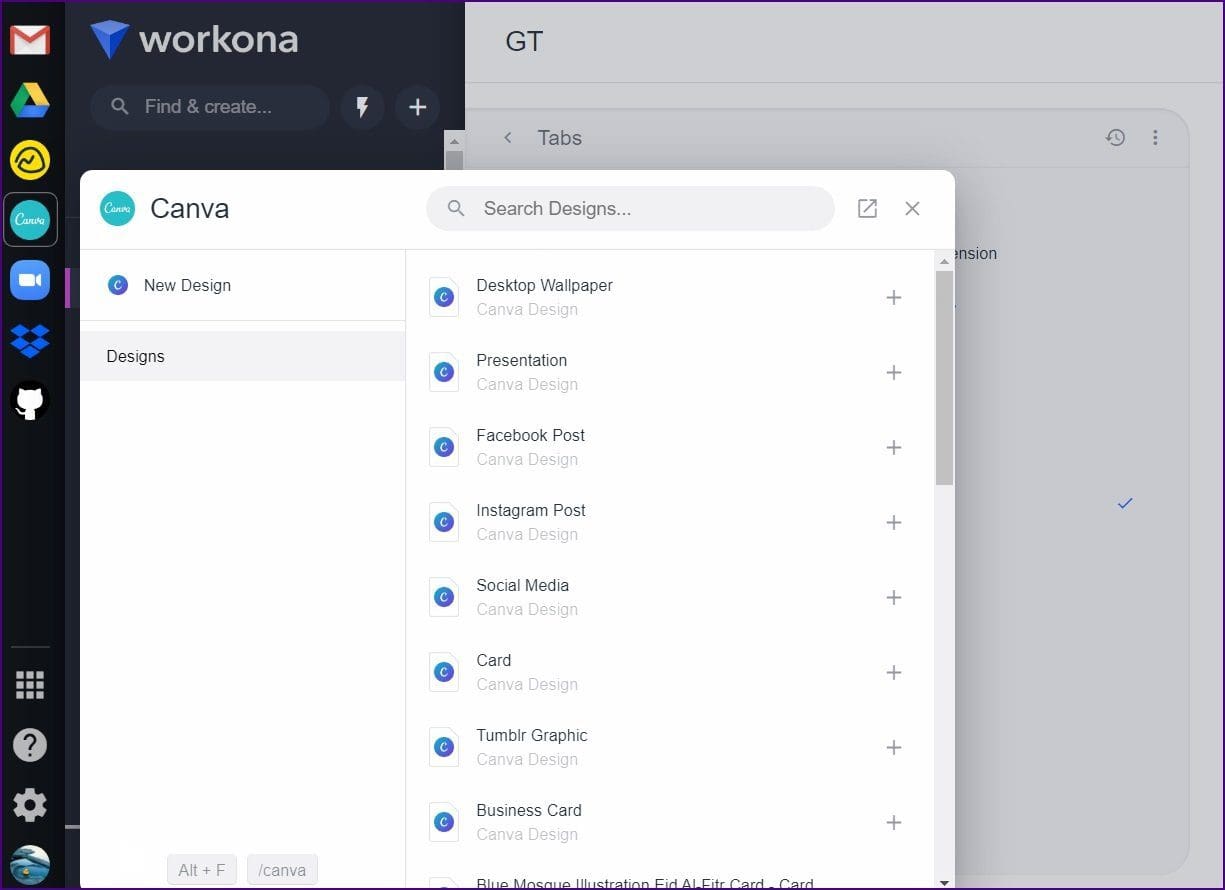Click the back chevron next to Tabs
Image resolution: width=1225 pixels, height=890 pixels.
coord(508,138)
